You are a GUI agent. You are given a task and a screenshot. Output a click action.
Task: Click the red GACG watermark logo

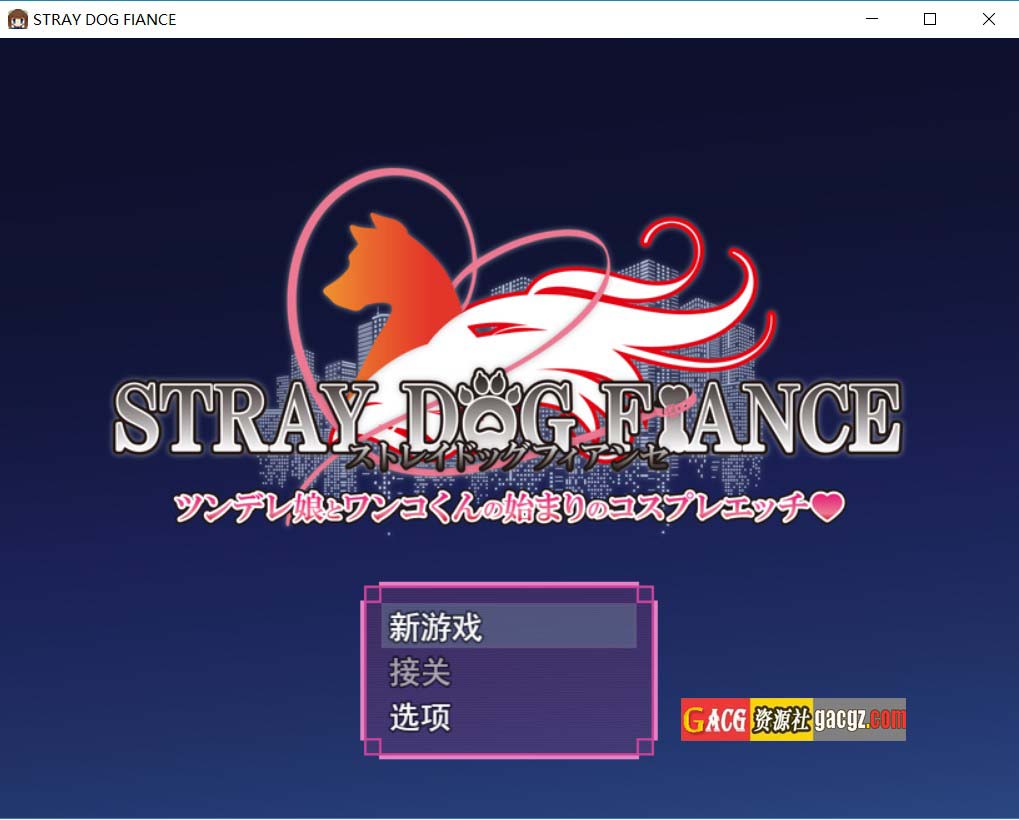[x=715, y=719]
